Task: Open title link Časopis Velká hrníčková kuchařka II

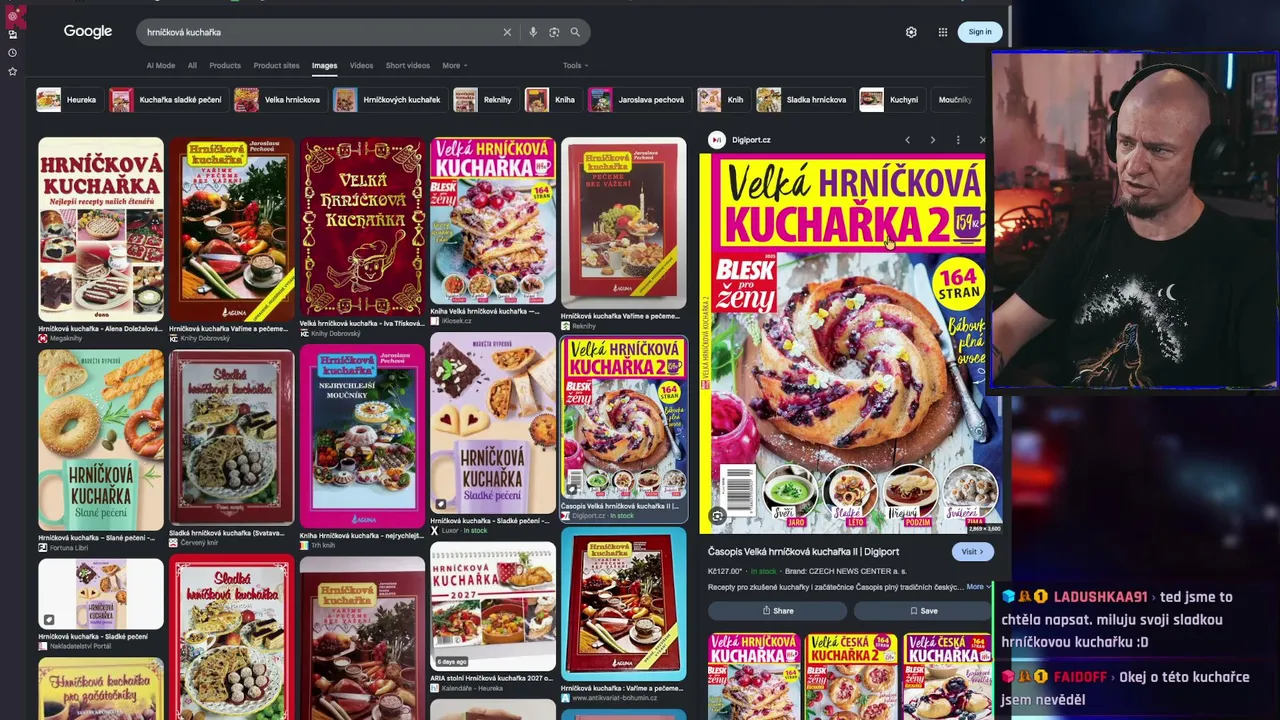Action: [x=804, y=552]
